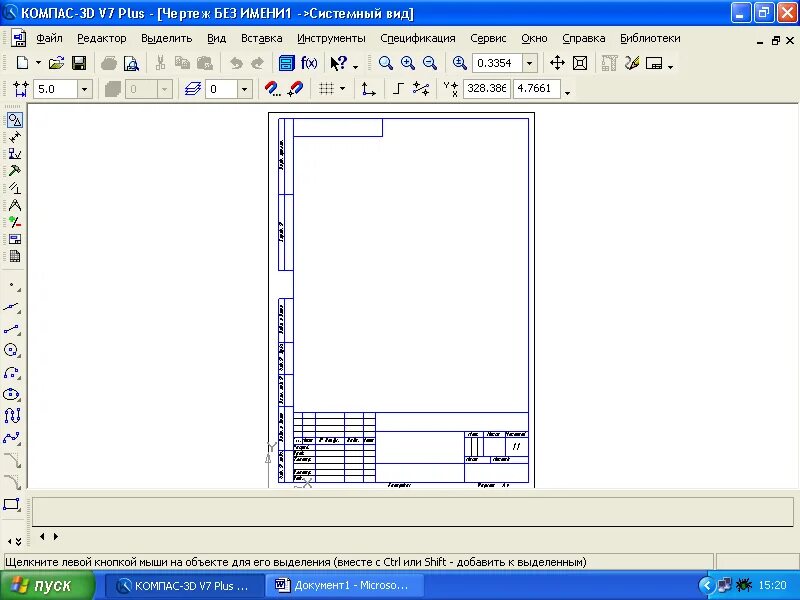800x600 pixels.
Task: Switch to the Dimensions panel
Action: 15,137
